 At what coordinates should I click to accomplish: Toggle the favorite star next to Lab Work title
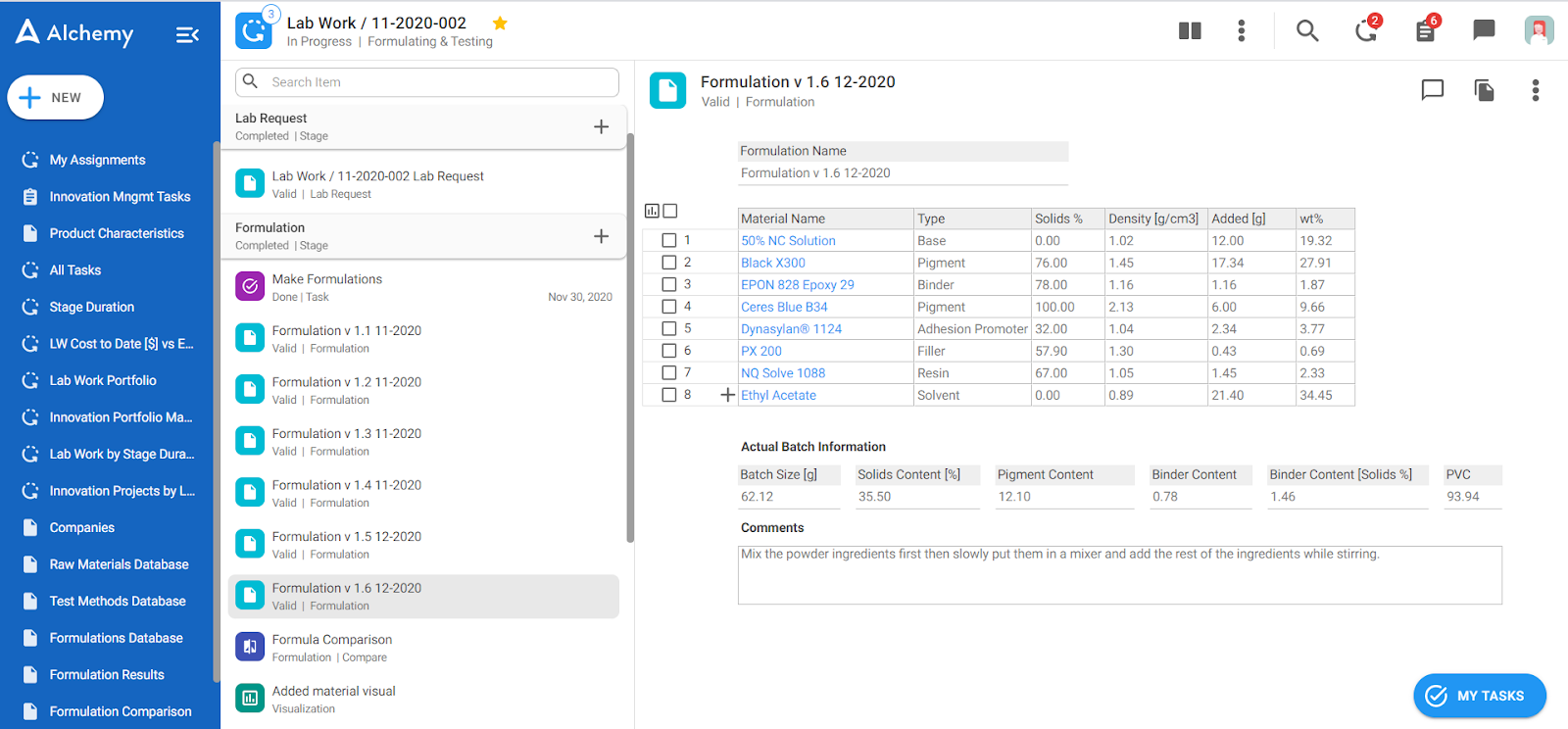500,23
